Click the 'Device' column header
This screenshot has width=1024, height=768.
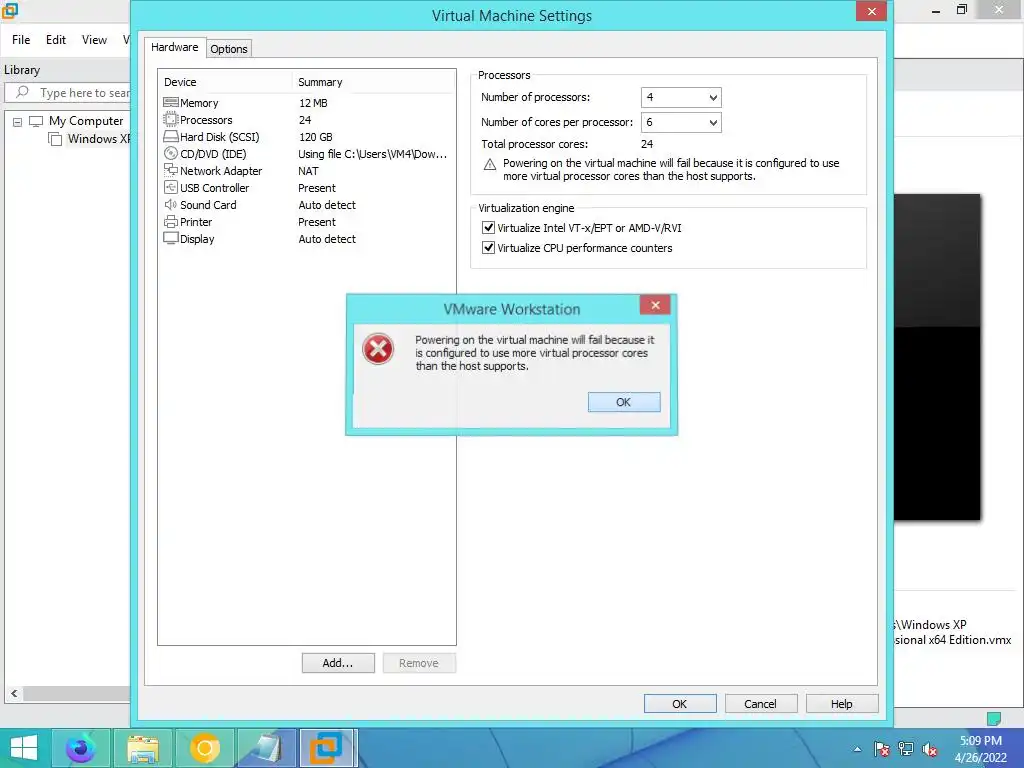click(x=180, y=82)
